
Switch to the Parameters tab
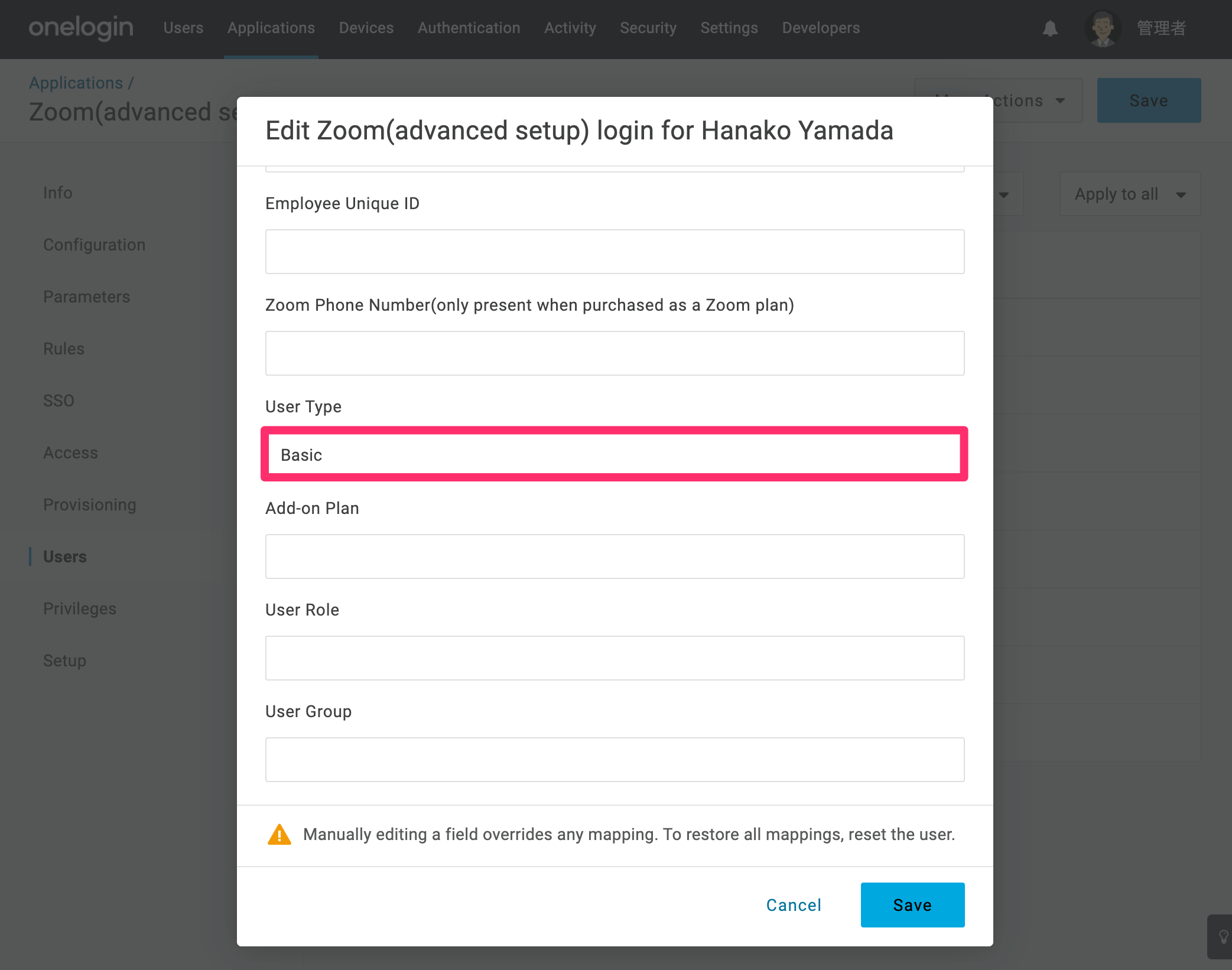point(86,297)
